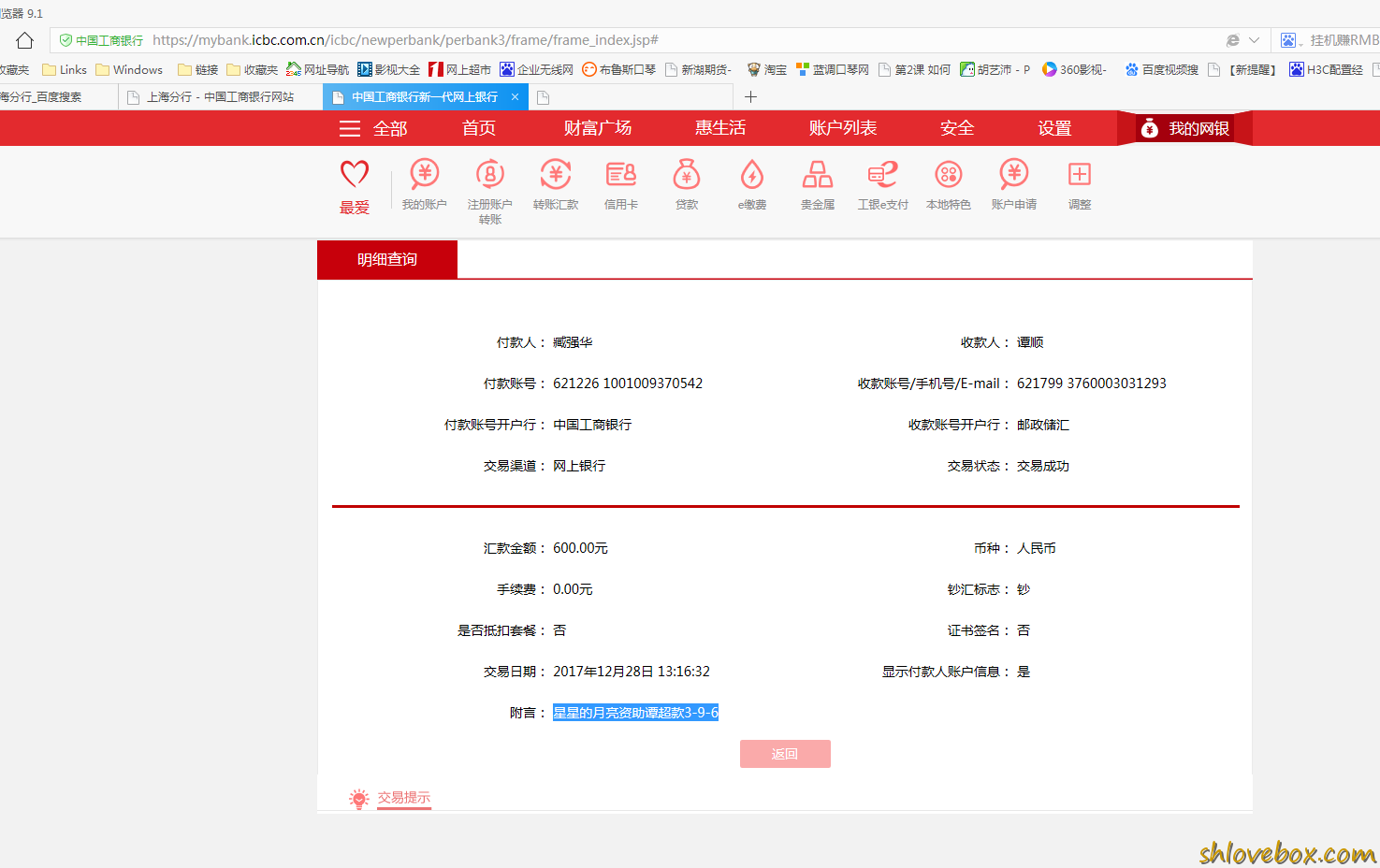Select the 明细查询 tab
Image resolution: width=1380 pixels, height=868 pixels.
[x=387, y=259]
